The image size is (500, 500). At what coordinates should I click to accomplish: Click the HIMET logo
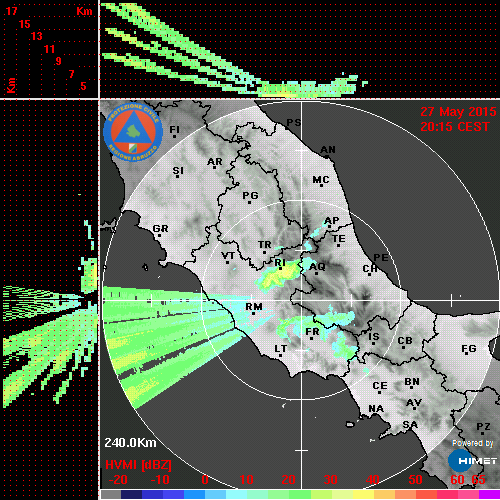coord(472,461)
